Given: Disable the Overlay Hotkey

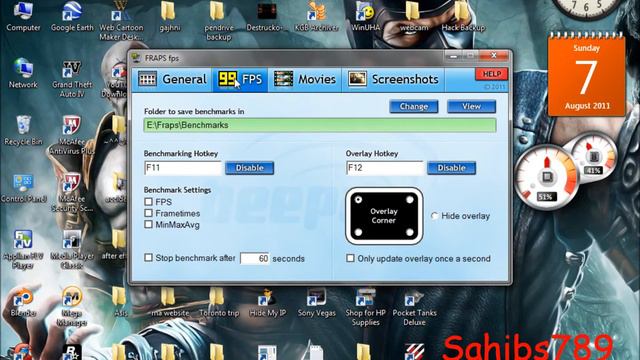Looking at the screenshot, I should [x=451, y=168].
